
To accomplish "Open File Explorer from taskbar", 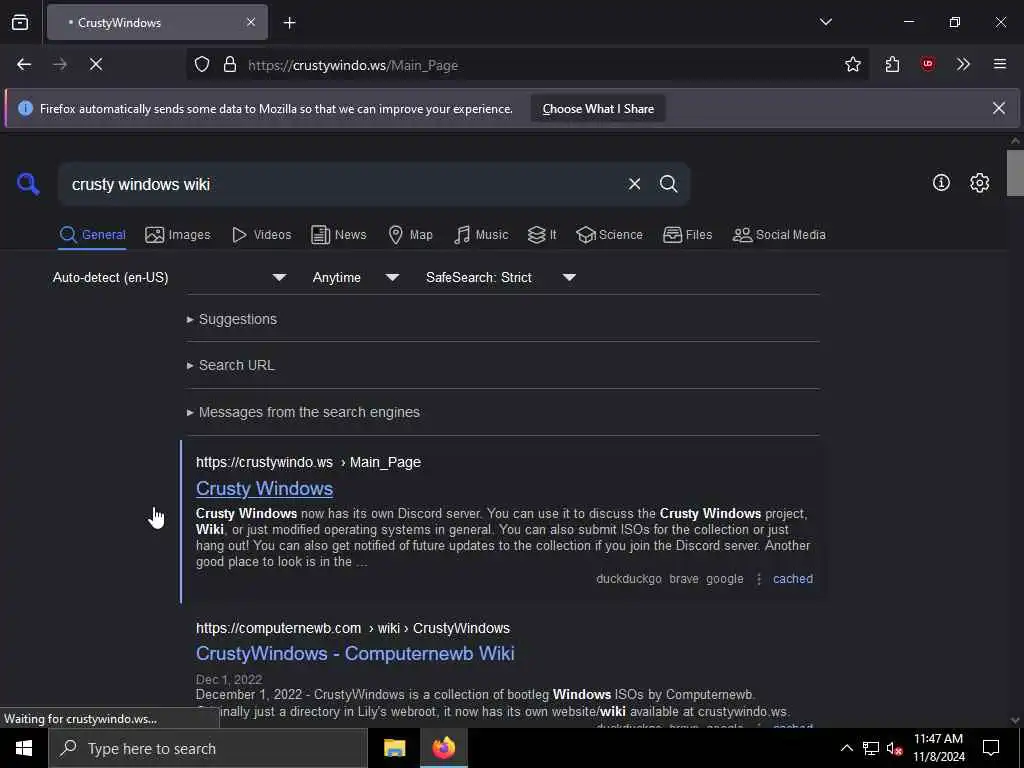I will pos(394,748).
